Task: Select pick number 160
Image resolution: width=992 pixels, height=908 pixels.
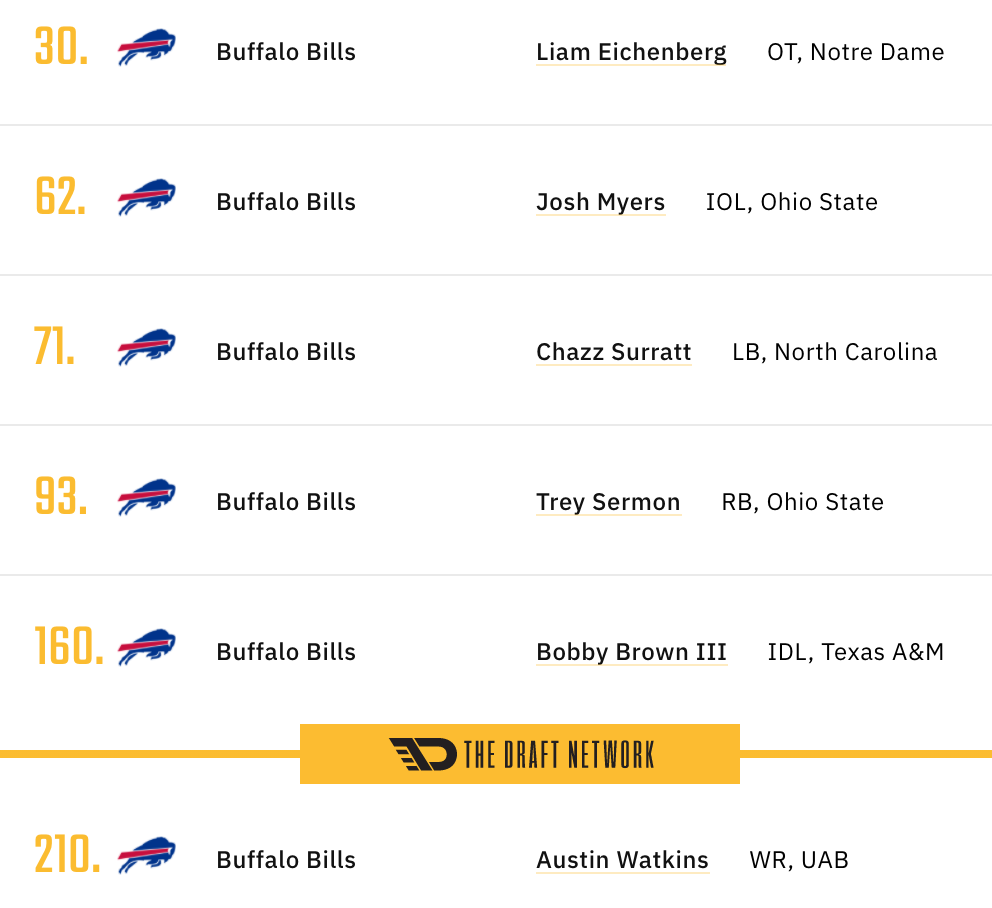Action: [x=69, y=646]
